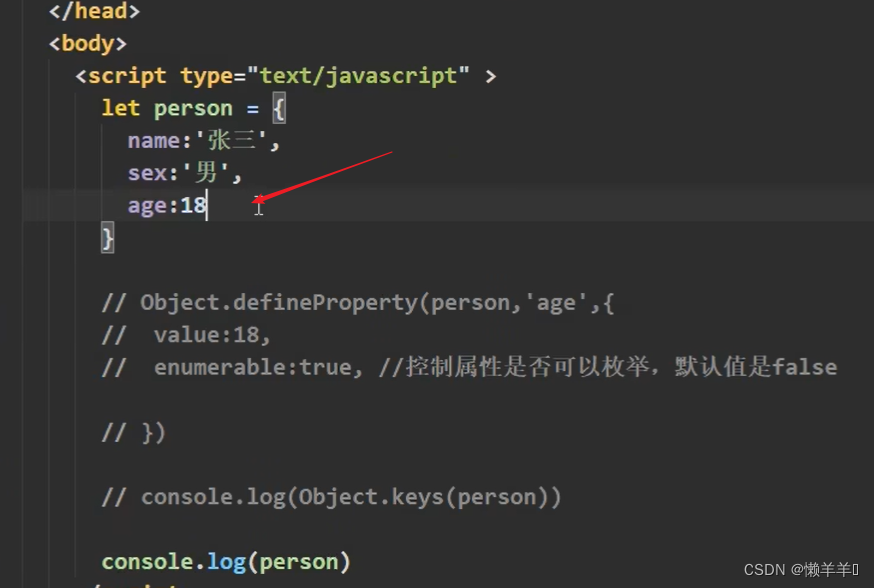The height and width of the screenshot is (588, 874).
Task: Click the commented console.log(Object.keys(person)) line
Action: point(331,497)
